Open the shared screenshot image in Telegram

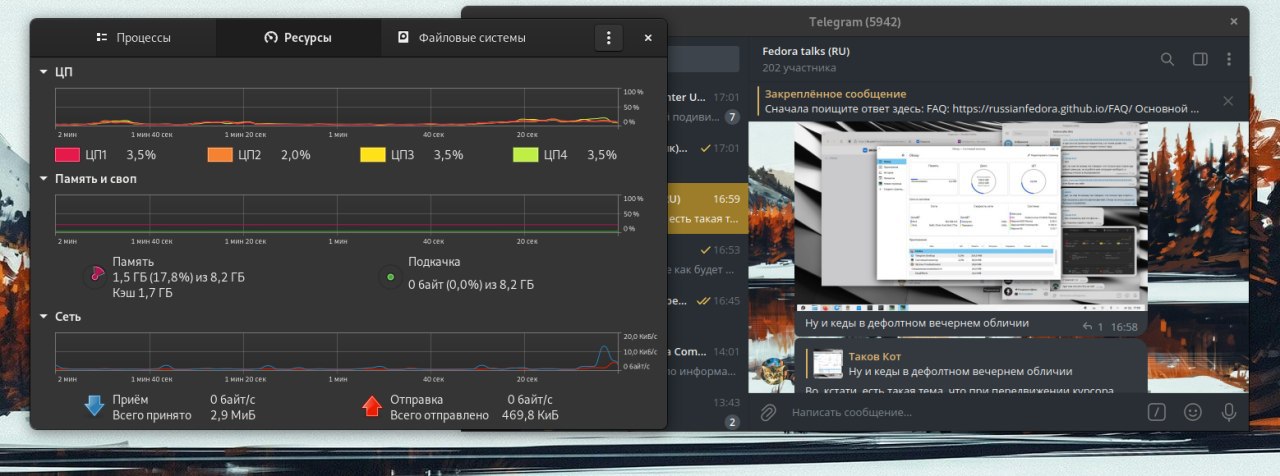click(971, 217)
